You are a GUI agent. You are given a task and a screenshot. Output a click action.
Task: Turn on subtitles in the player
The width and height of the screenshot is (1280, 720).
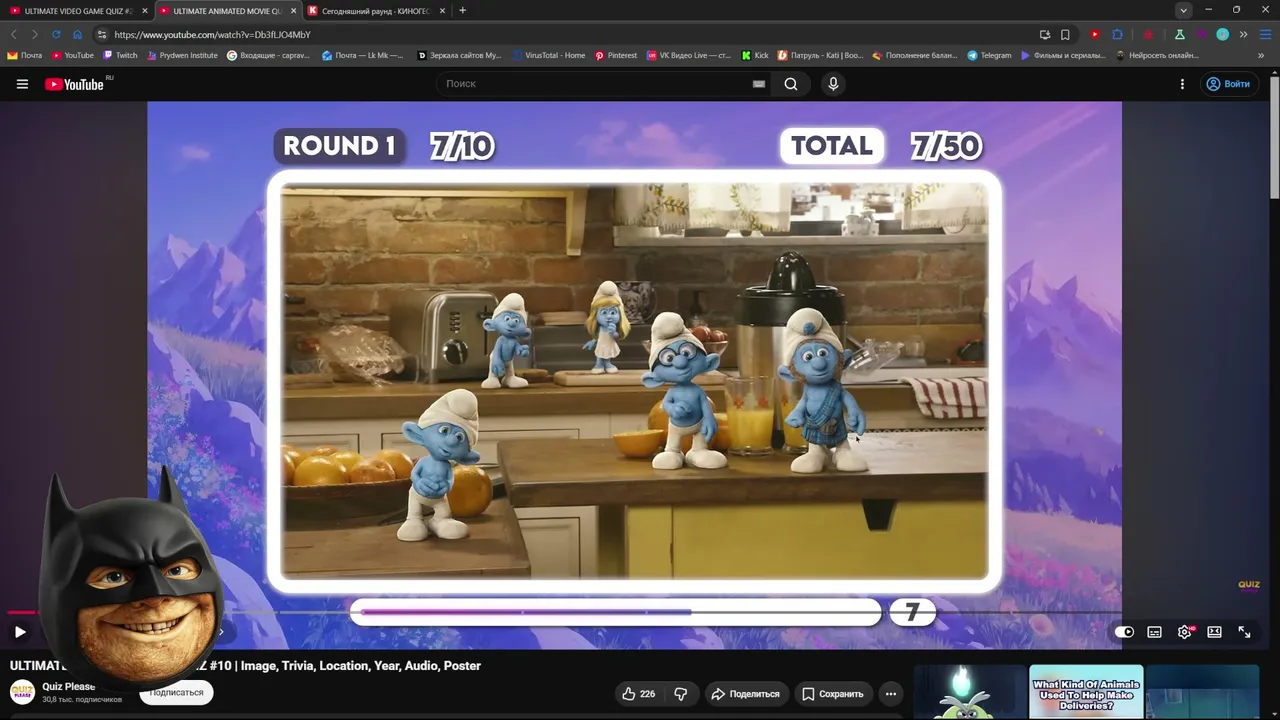click(x=1154, y=632)
